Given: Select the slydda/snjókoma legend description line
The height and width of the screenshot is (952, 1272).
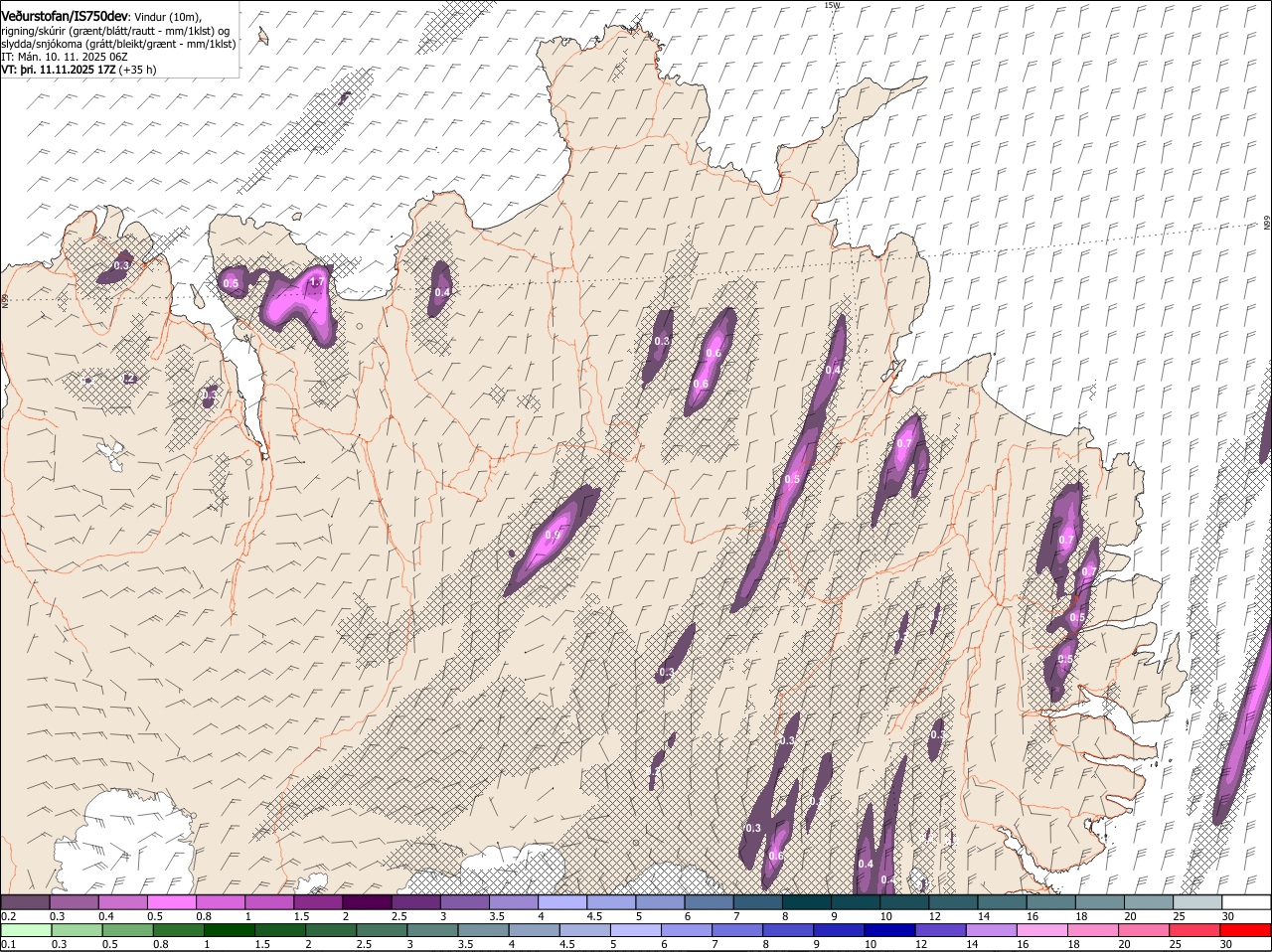Looking at the screenshot, I should 118,44.
